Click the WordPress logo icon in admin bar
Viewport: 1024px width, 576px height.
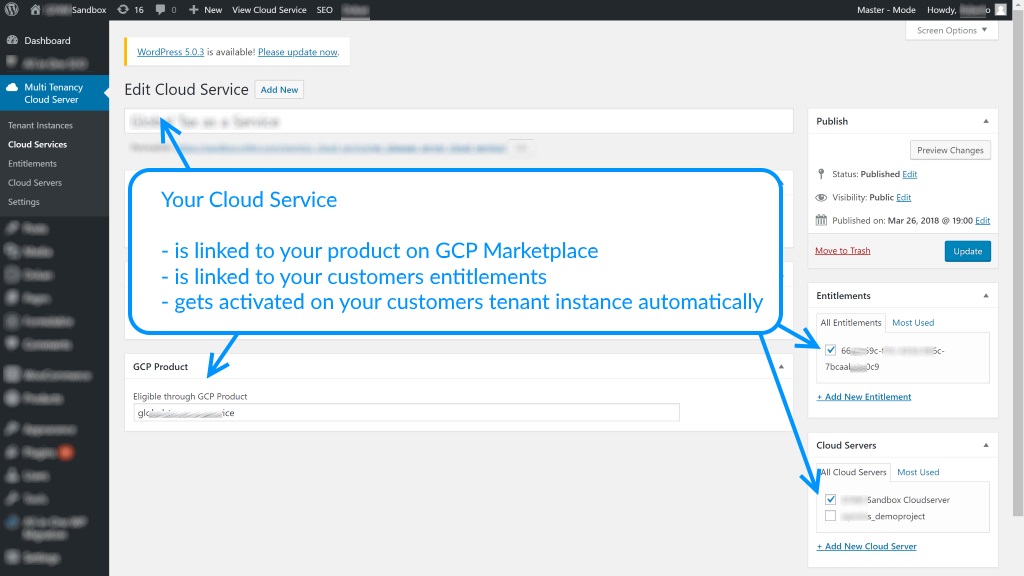[12, 10]
